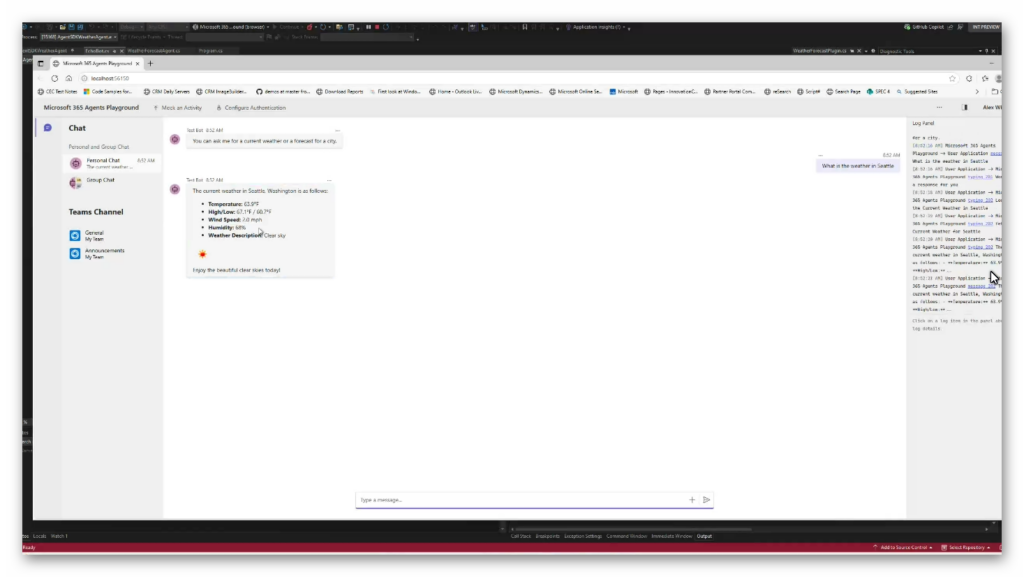Click the Hot Reload flame icon
Image resolution: width=1024 pixels, height=577 pixels.
(310, 27)
